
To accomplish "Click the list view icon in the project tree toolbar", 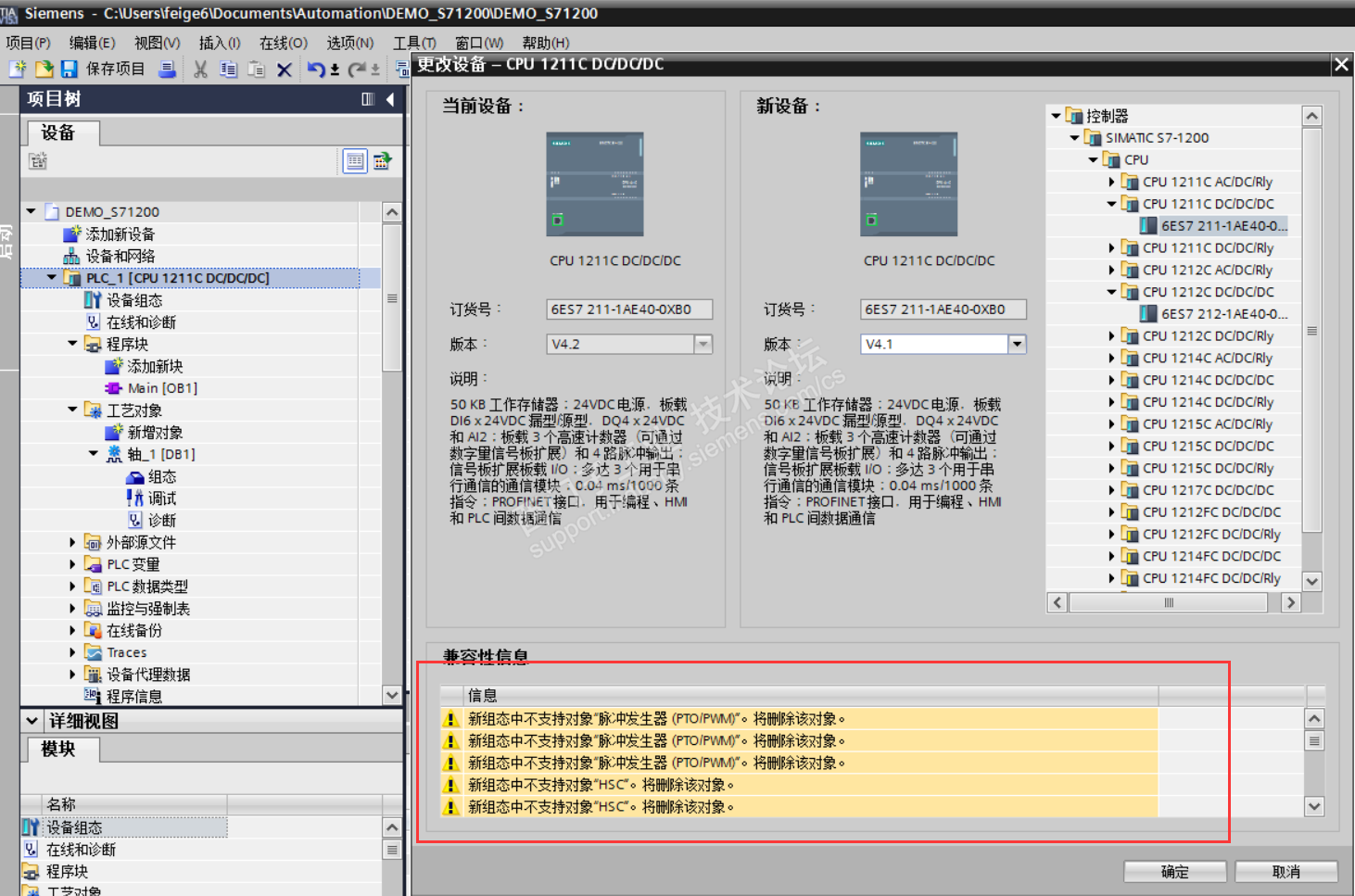I will (x=355, y=161).
